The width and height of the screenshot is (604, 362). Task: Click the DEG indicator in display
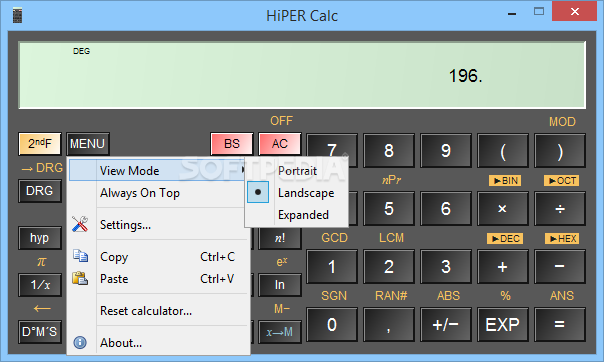point(81,51)
